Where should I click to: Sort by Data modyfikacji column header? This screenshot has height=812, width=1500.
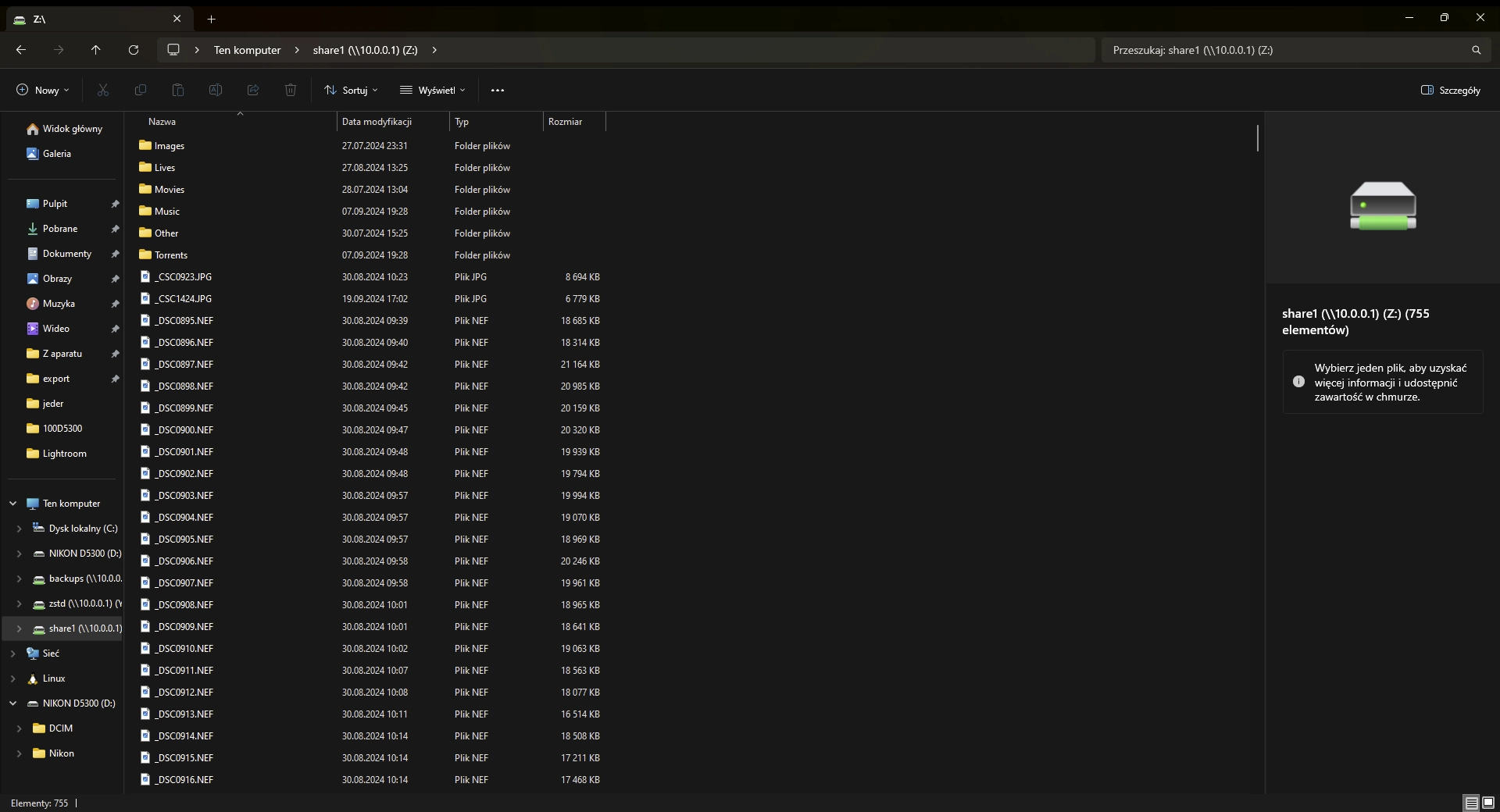tap(377, 122)
